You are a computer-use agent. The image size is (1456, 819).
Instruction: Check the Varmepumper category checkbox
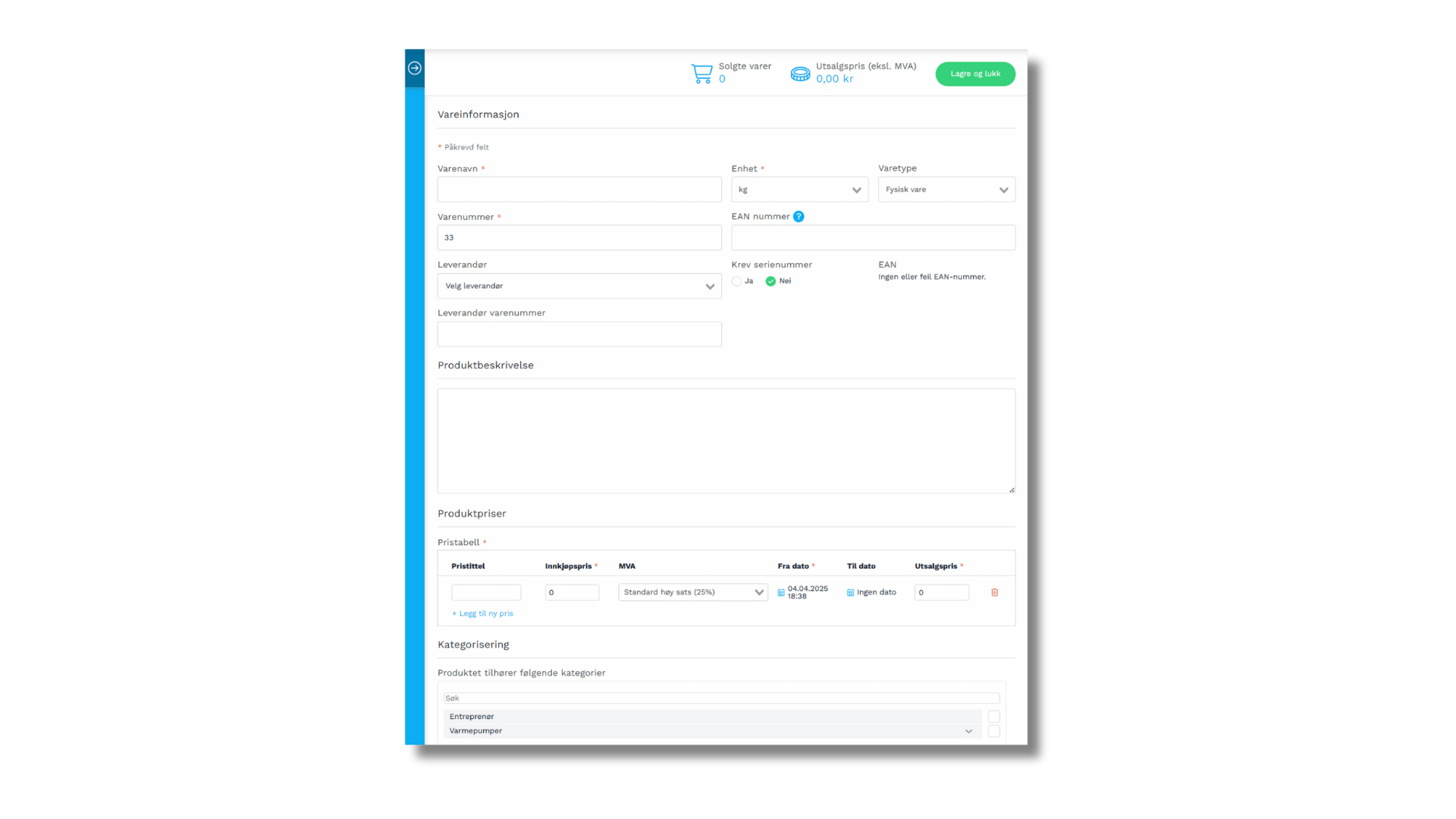(x=993, y=731)
